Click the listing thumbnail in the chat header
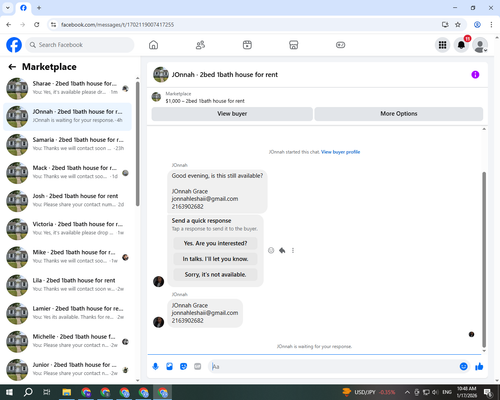500x400 pixels. [x=161, y=75]
